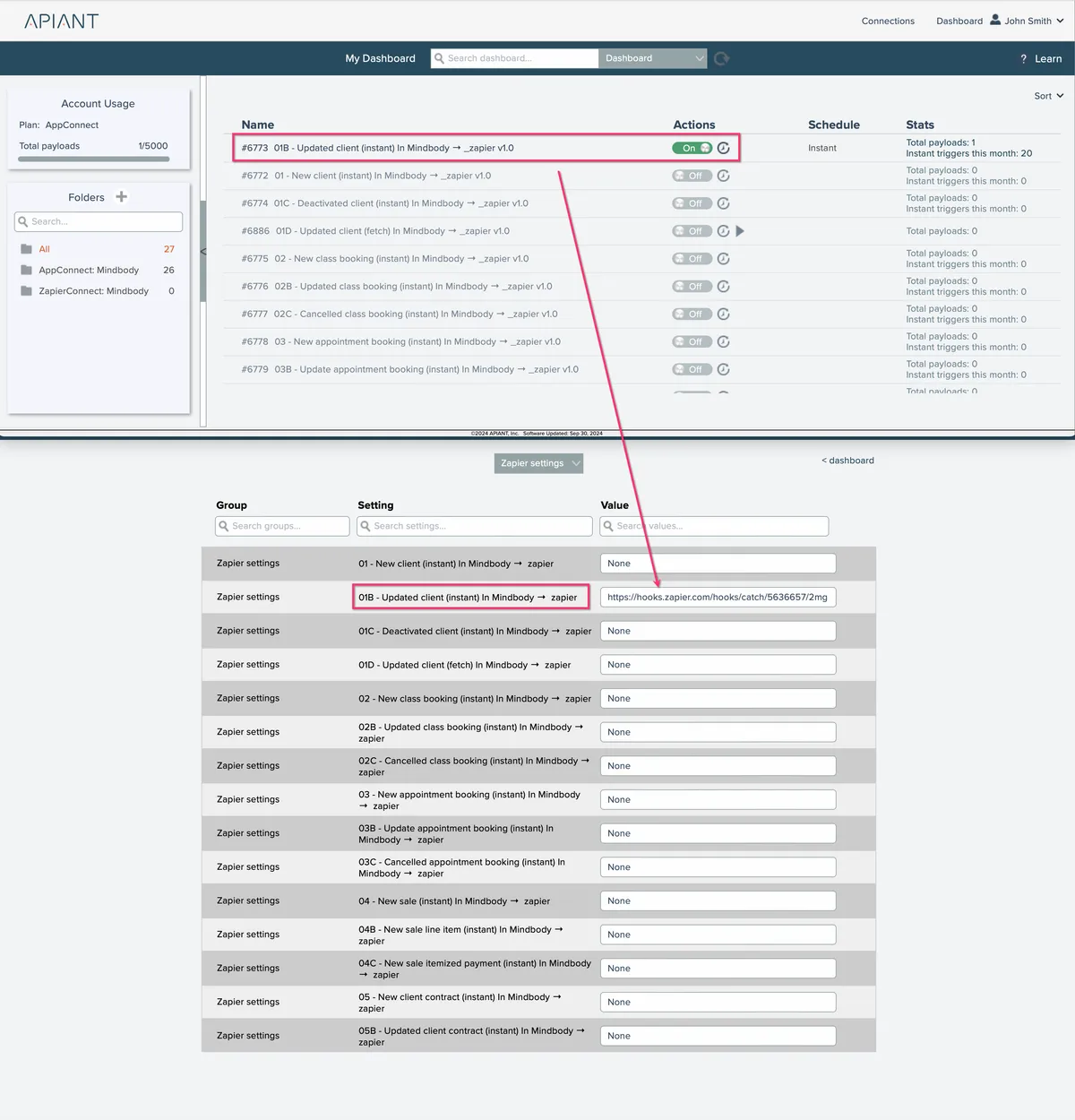Open schedule clock icon for #6779
The width and height of the screenshot is (1075, 1120).
(724, 369)
